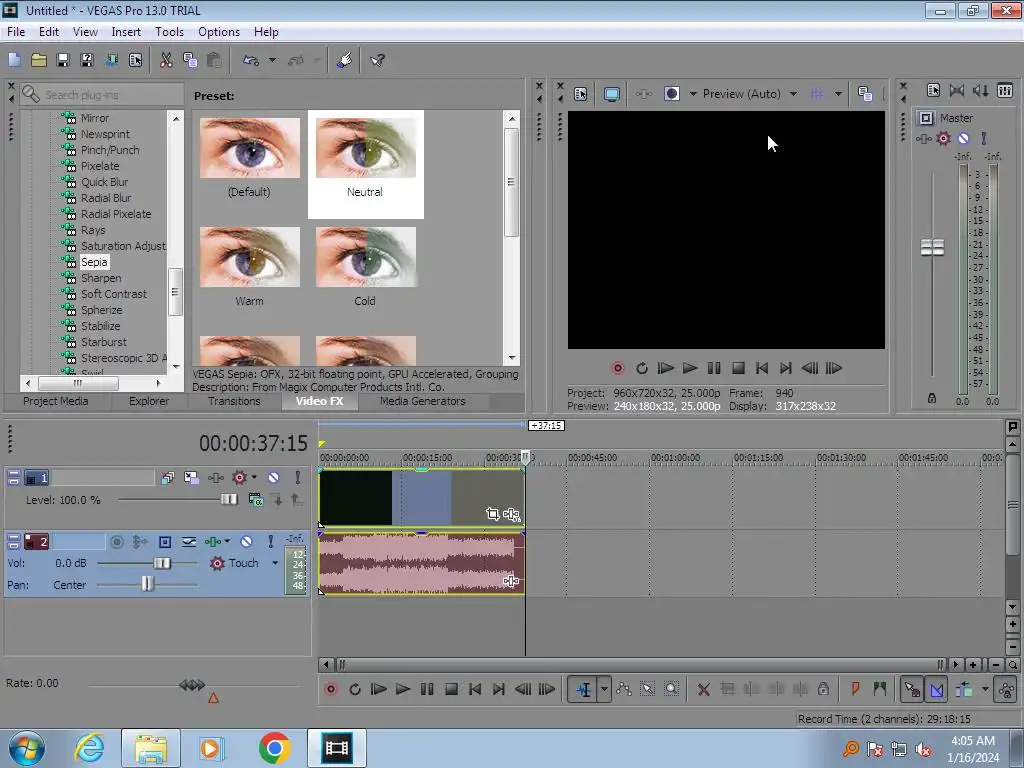Open track 1 Track FX gear icon
Image resolution: width=1024 pixels, height=768 pixels.
(239, 478)
